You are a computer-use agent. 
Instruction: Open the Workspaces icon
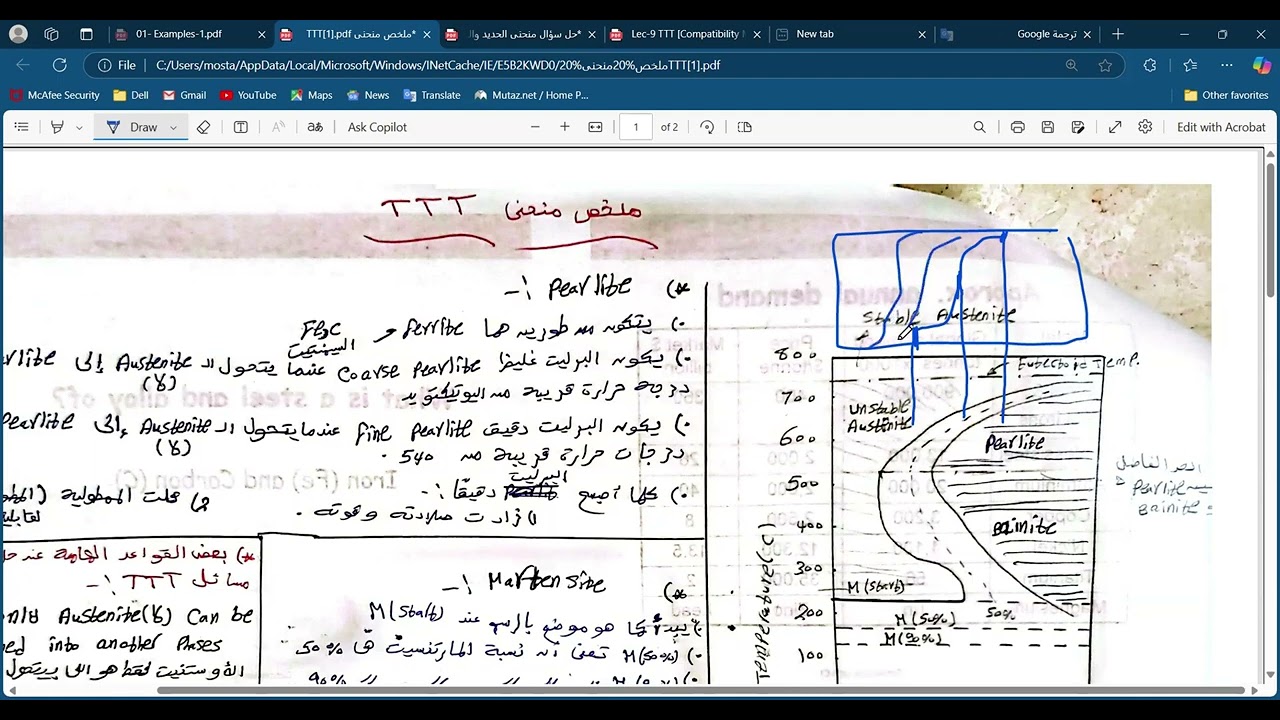point(51,34)
